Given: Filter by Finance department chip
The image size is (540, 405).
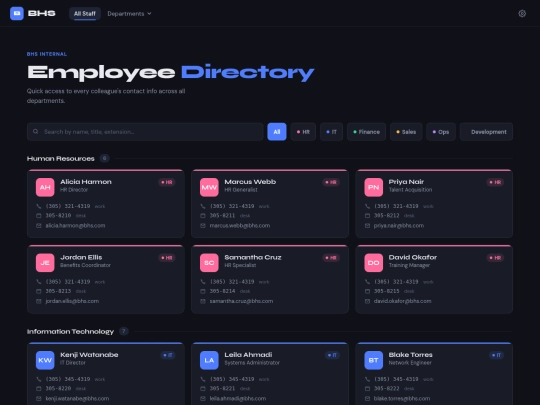Looking at the screenshot, I should pyautogui.click(x=366, y=132).
